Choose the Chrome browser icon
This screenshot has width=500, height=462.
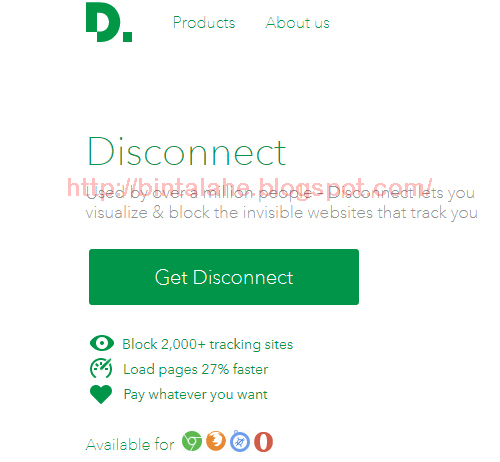[x=192, y=441]
